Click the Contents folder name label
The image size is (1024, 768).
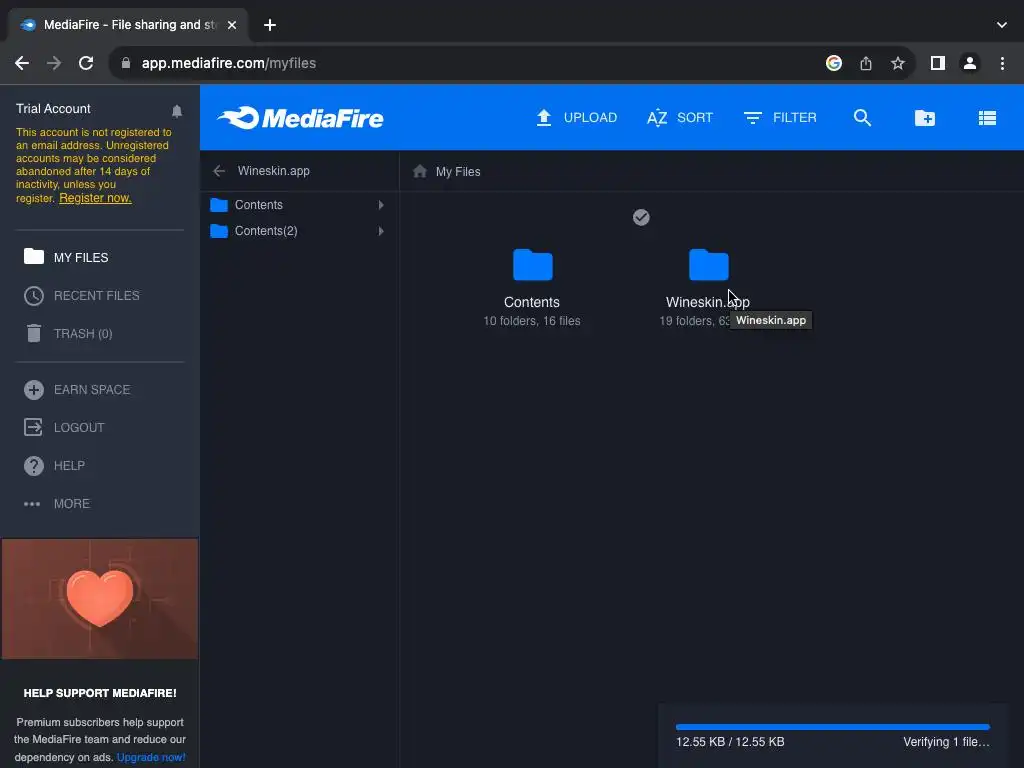(532, 302)
